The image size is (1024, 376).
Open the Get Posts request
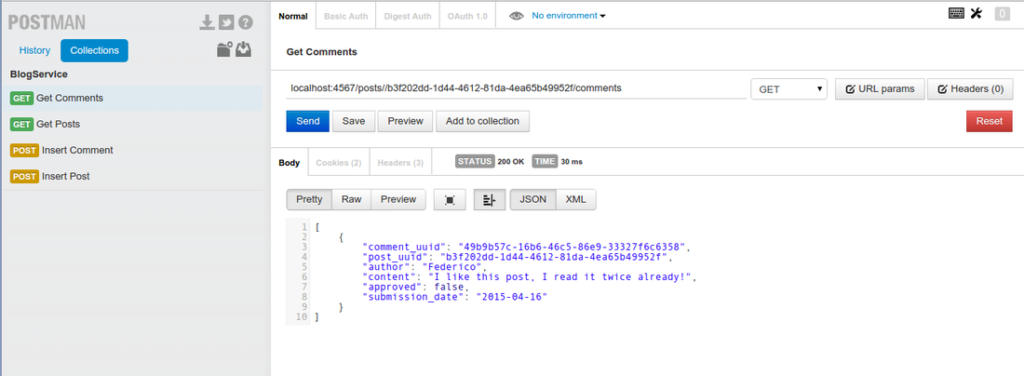pos(133,124)
